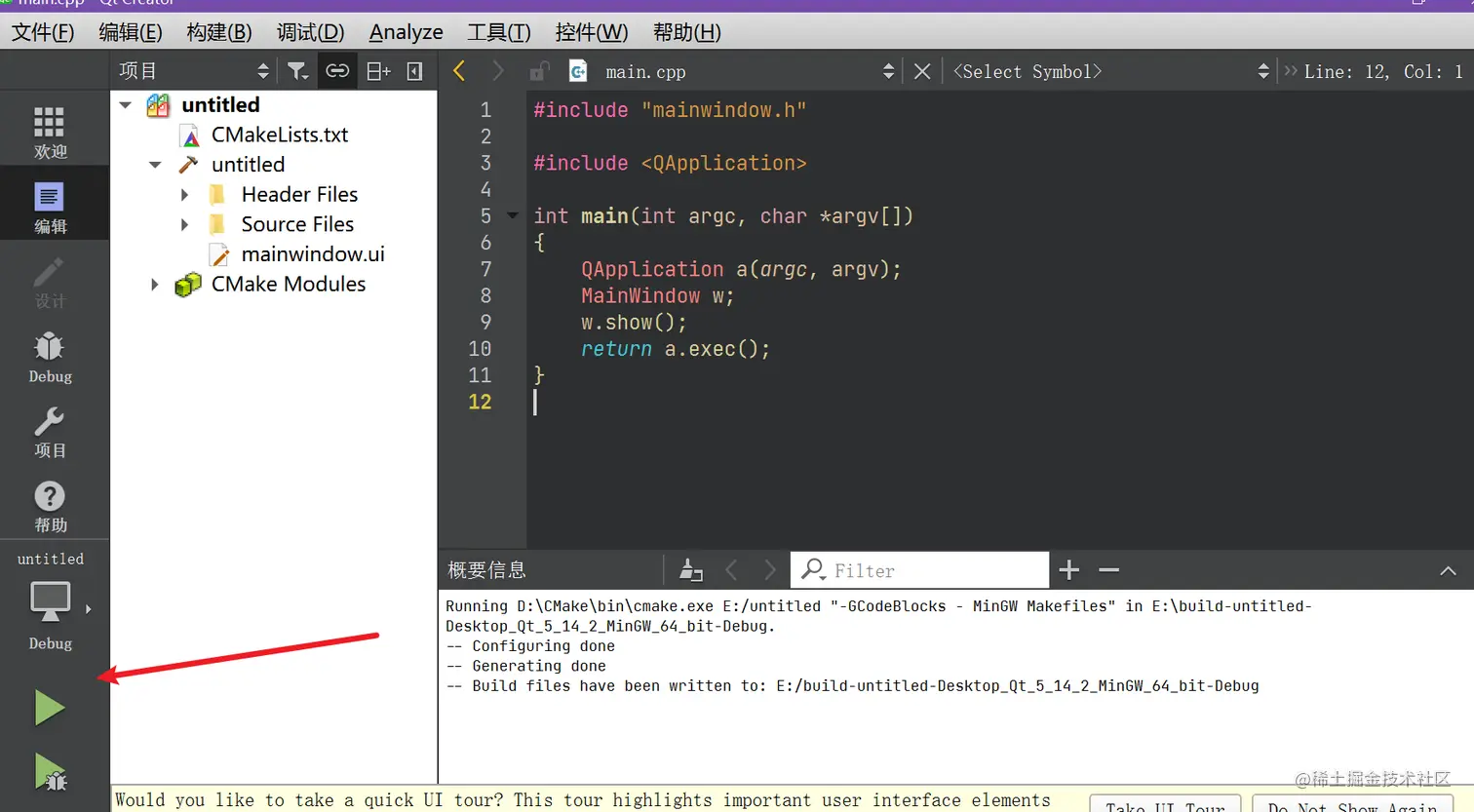Open the kit selector monitor icon

pyautogui.click(x=50, y=601)
